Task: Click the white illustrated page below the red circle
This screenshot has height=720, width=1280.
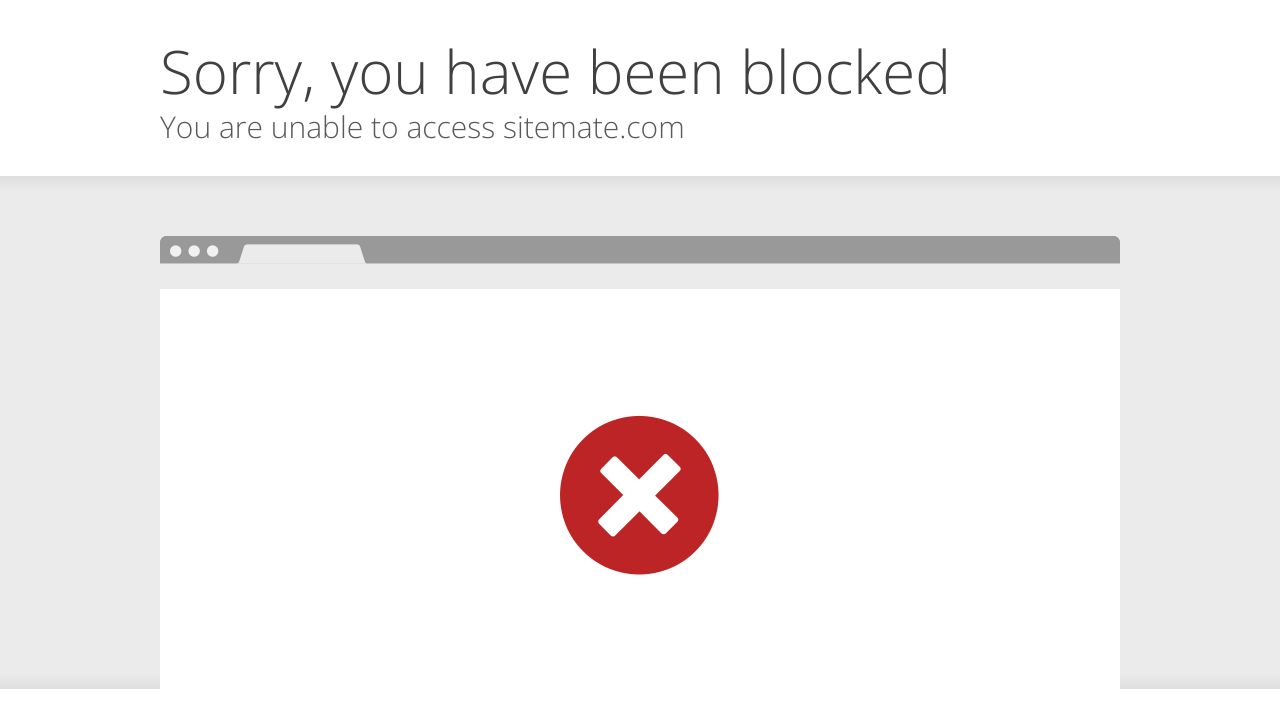Action: click(x=639, y=630)
